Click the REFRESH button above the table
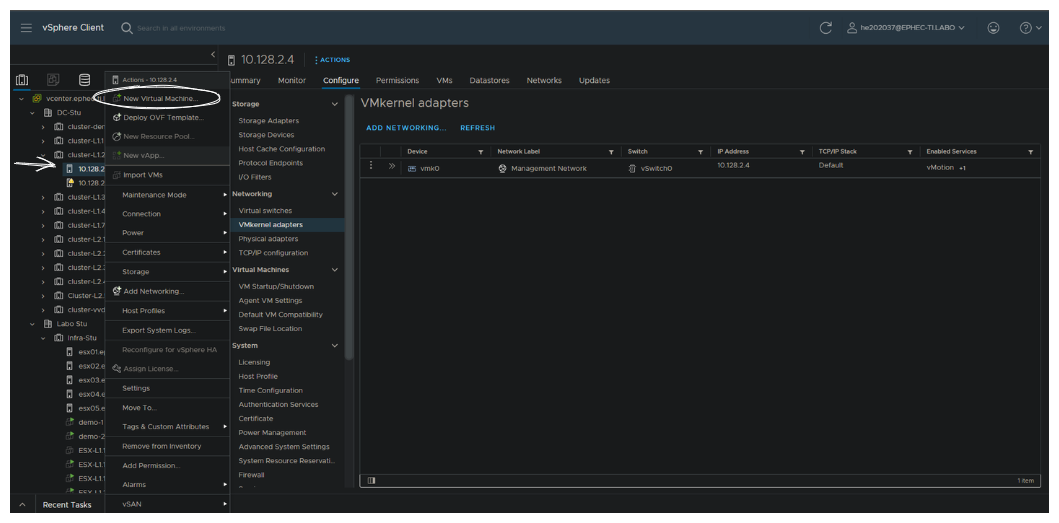The width and height of the screenshot is (1059, 523). [477, 128]
